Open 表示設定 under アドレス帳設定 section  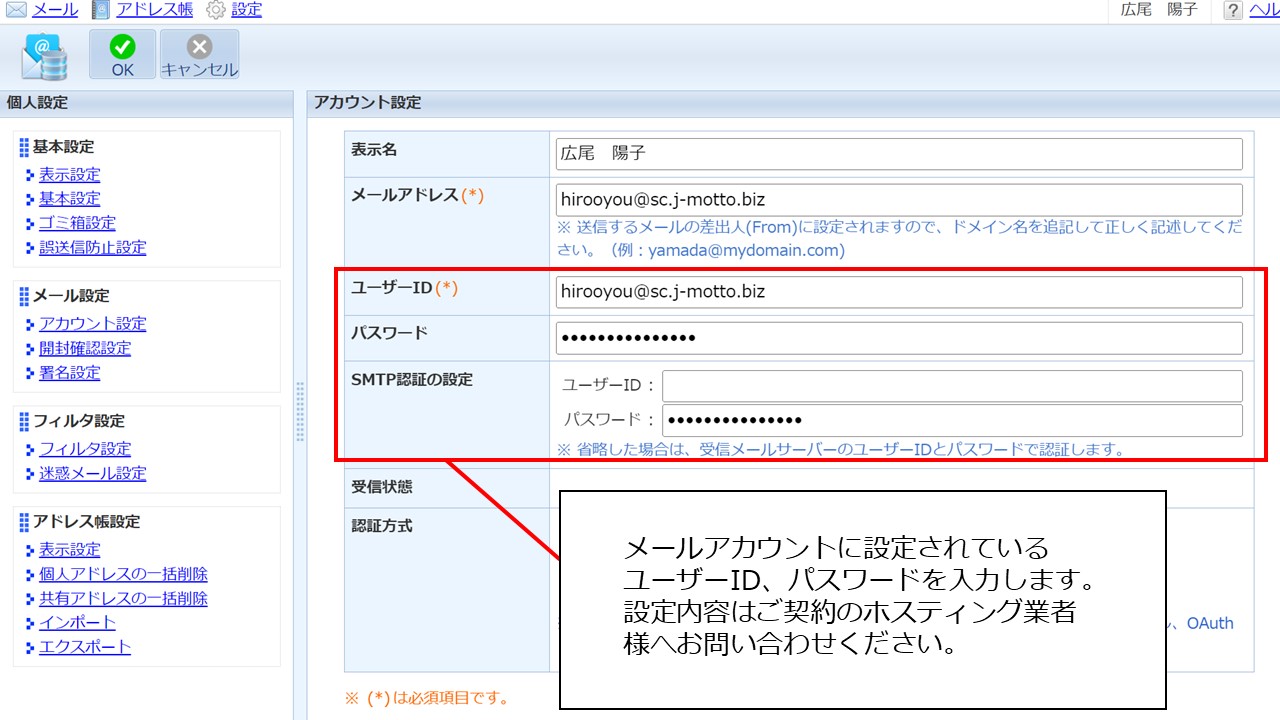click(x=70, y=550)
